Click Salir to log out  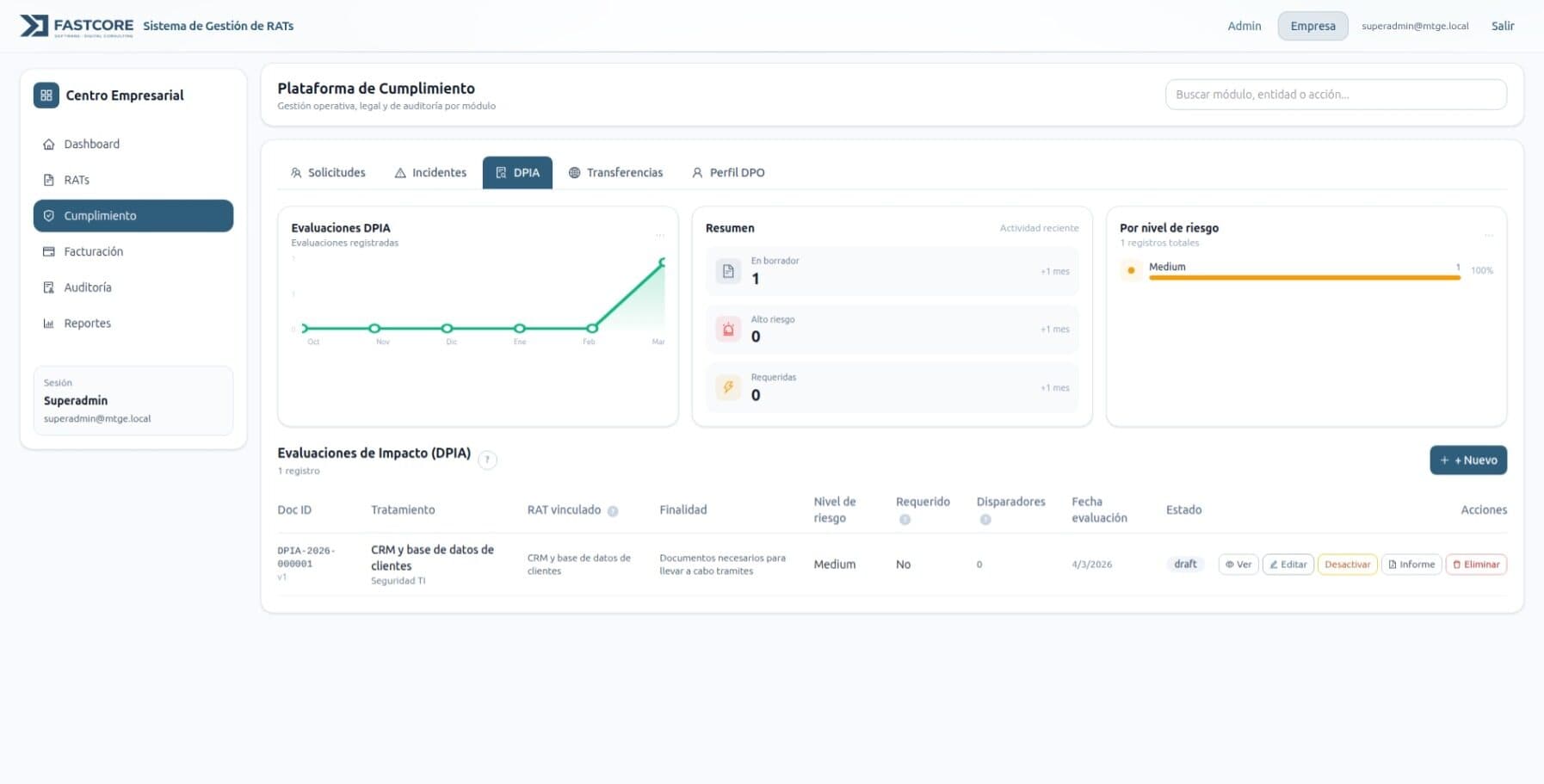(x=1502, y=26)
